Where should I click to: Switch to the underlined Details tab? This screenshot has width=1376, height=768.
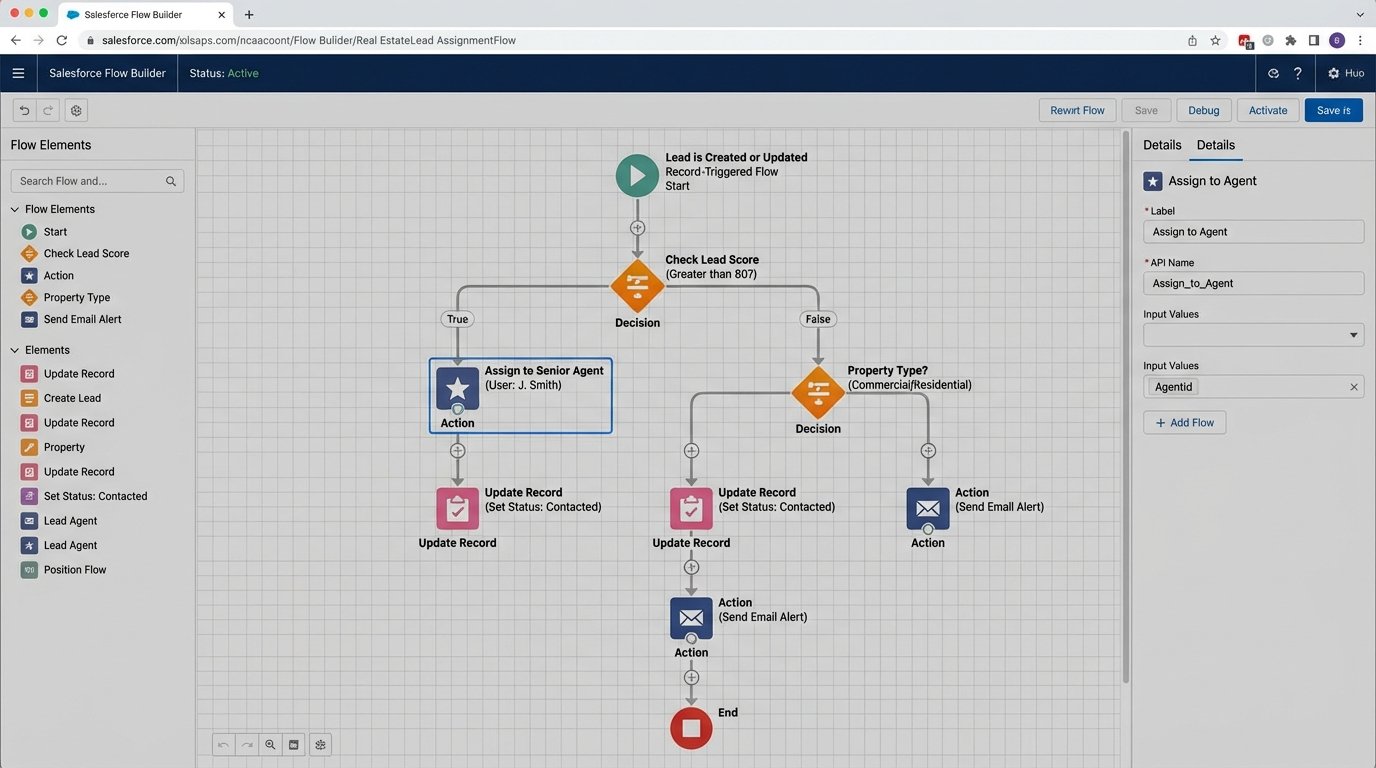1215,145
